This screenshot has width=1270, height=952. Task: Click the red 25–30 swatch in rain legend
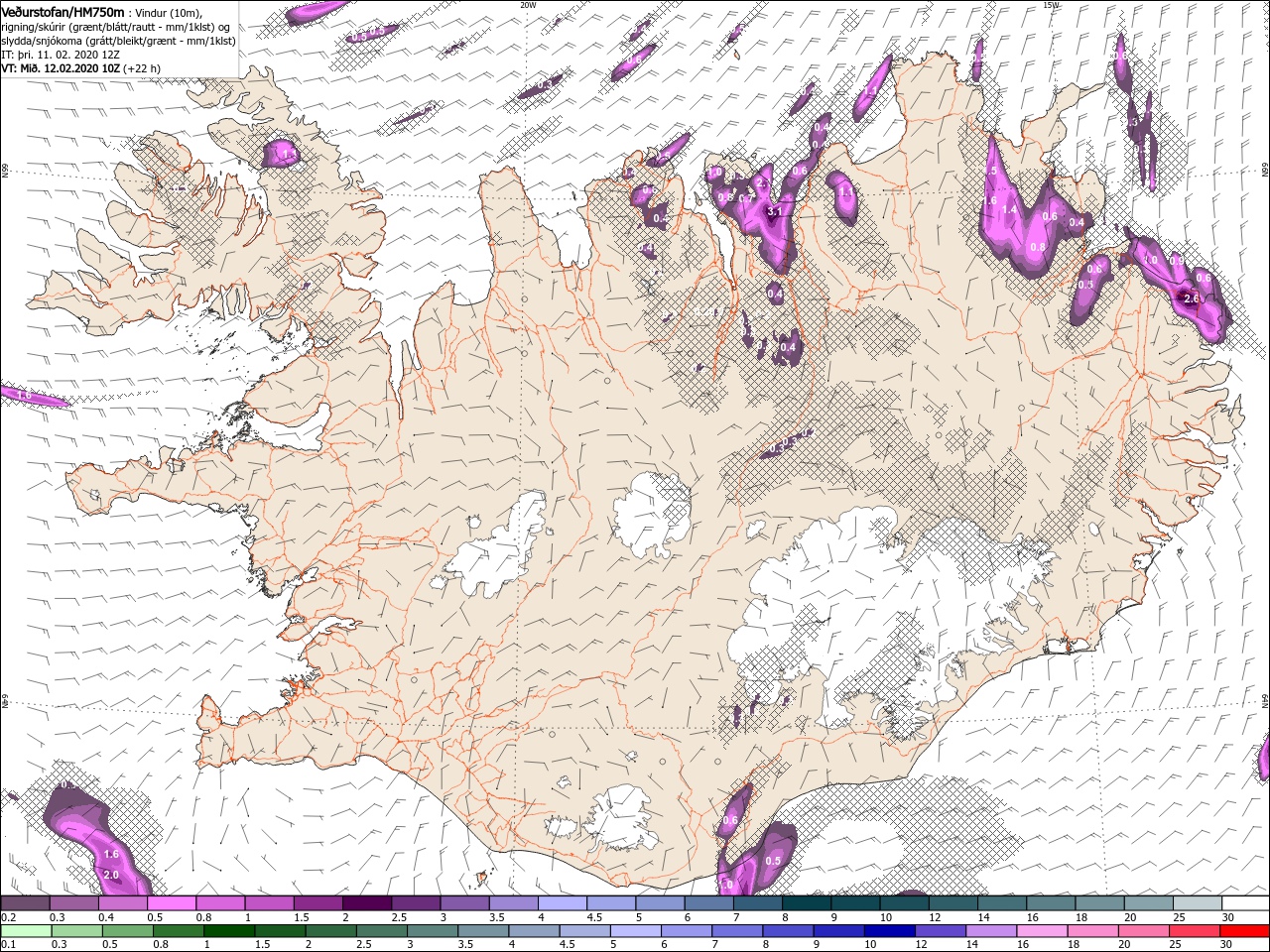coord(1244,931)
